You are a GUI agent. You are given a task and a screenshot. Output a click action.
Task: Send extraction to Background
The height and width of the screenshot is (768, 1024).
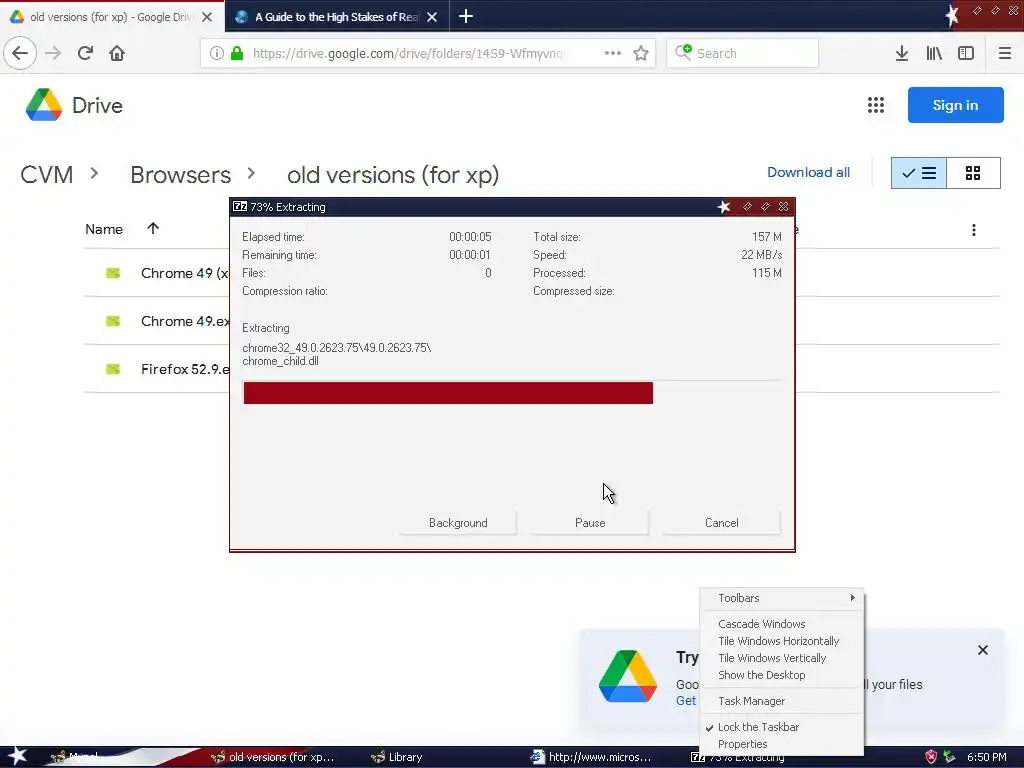(x=458, y=522)
